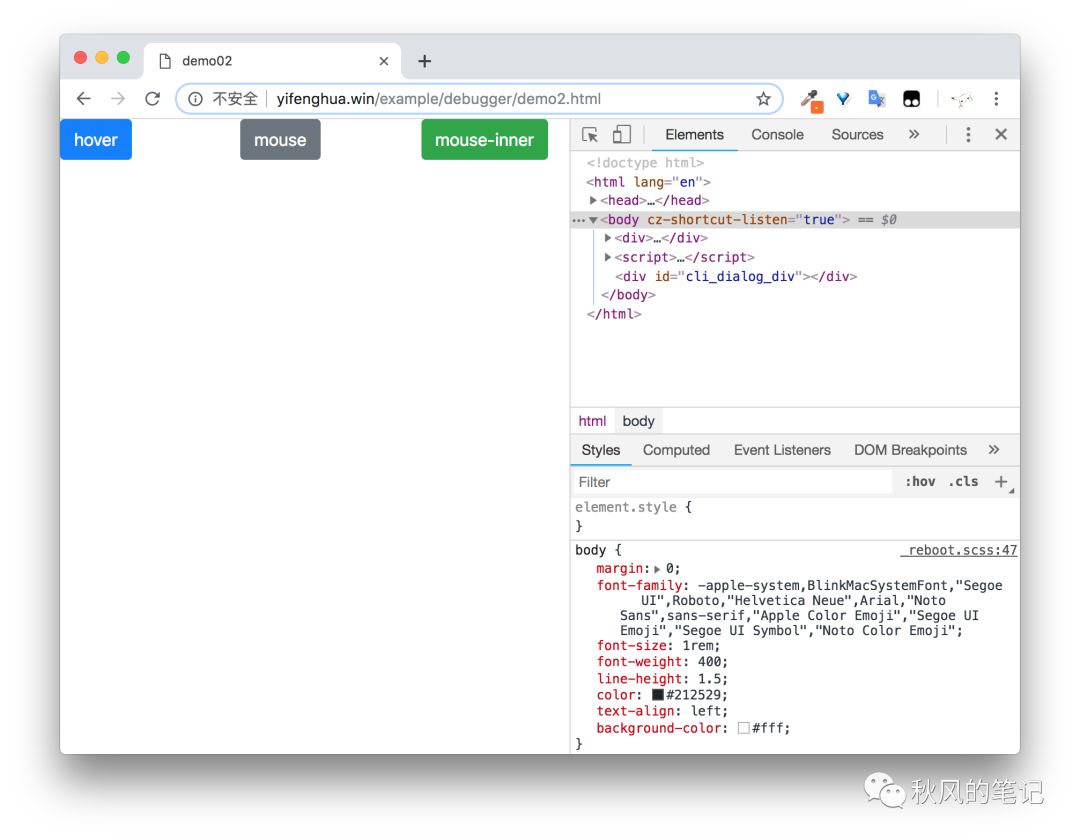Click the gray mouse button

[280, 140]
